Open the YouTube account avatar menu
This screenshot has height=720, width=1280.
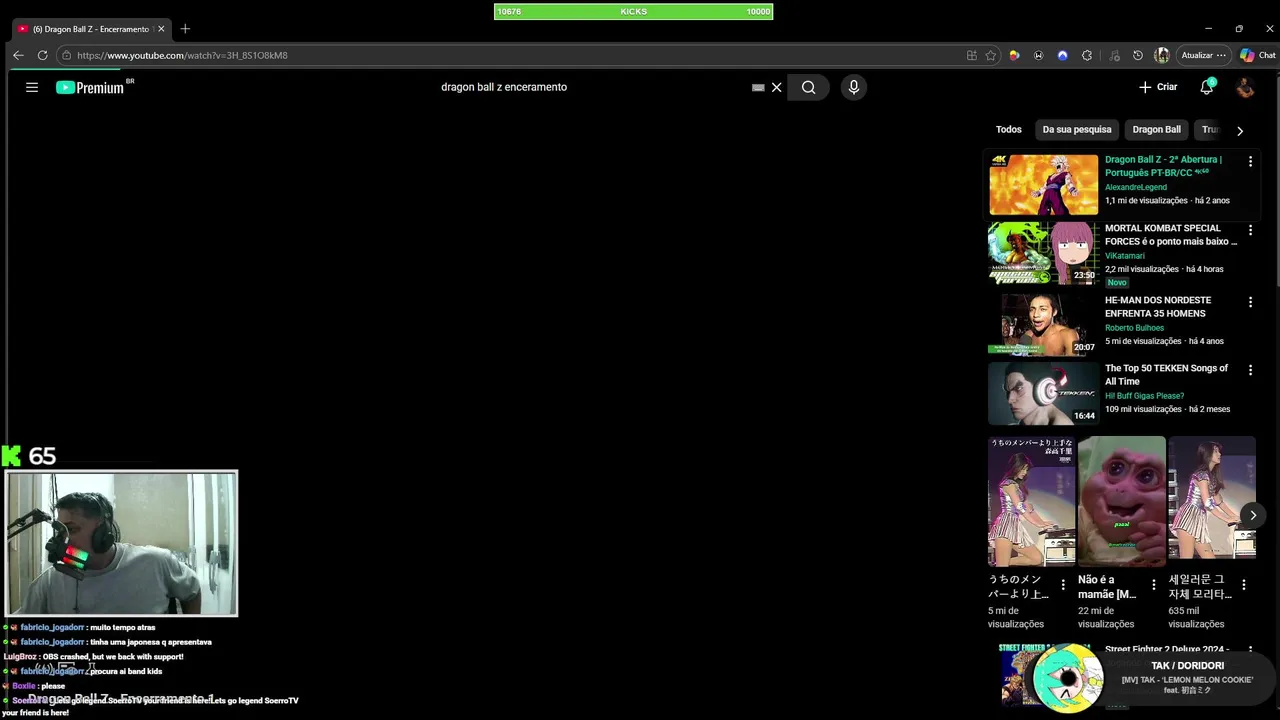pyautogui.click(x=1245, y=87)
